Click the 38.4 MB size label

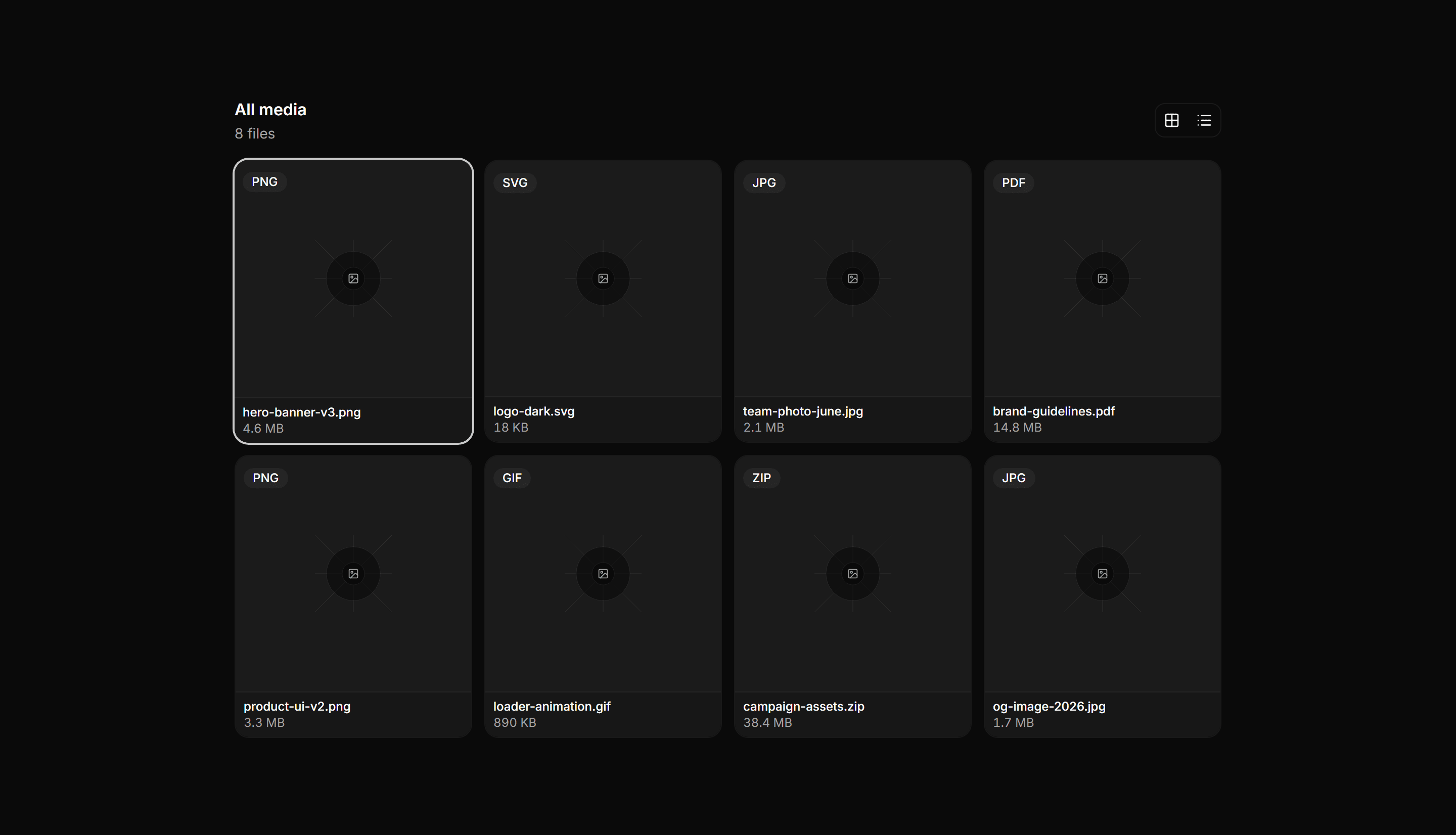point(767,723)
